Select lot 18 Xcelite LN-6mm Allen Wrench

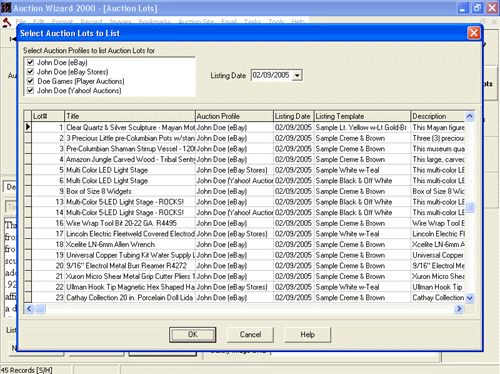tap(130, 245)
